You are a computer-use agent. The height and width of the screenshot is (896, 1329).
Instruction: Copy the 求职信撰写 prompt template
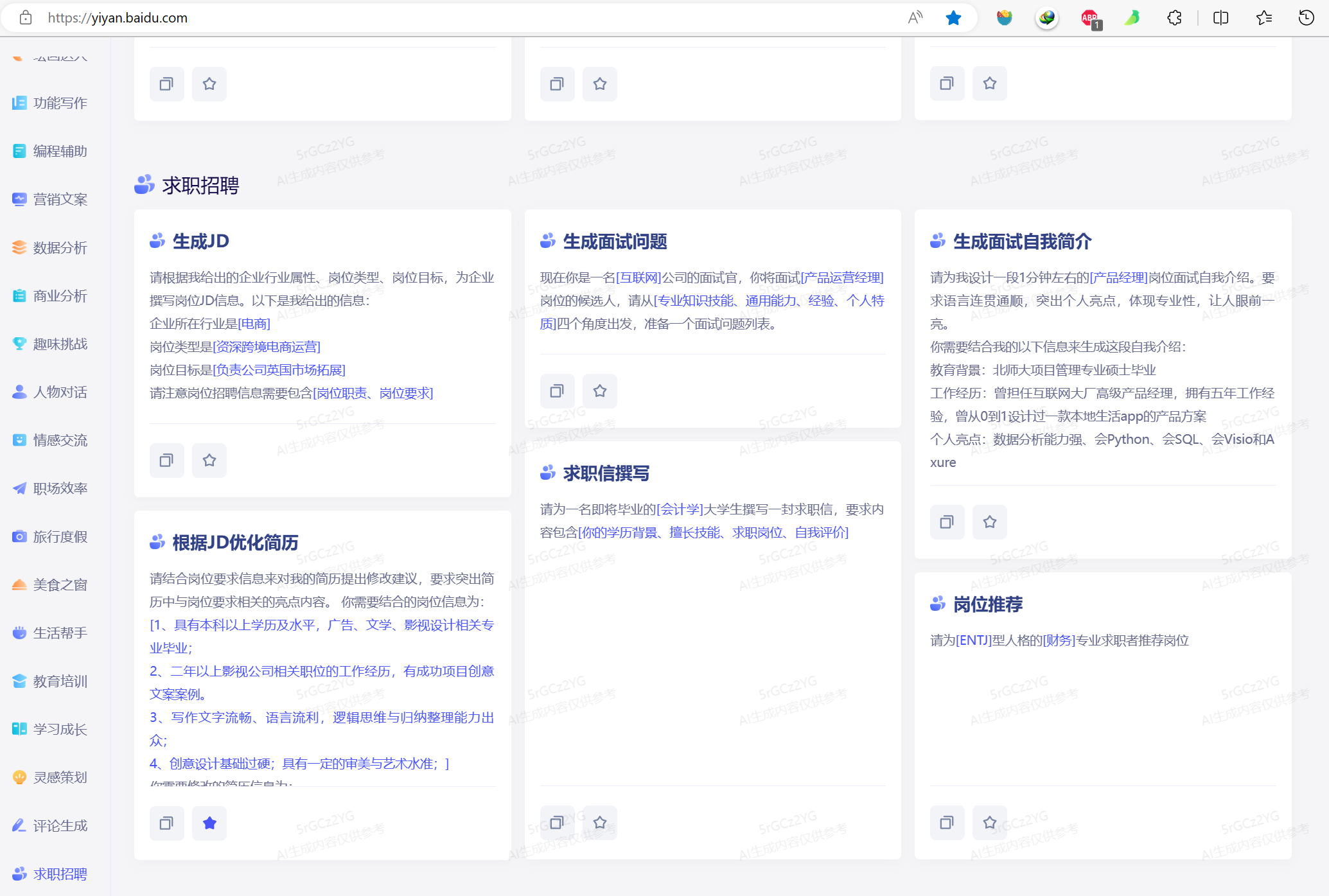[x=557, y=822]
